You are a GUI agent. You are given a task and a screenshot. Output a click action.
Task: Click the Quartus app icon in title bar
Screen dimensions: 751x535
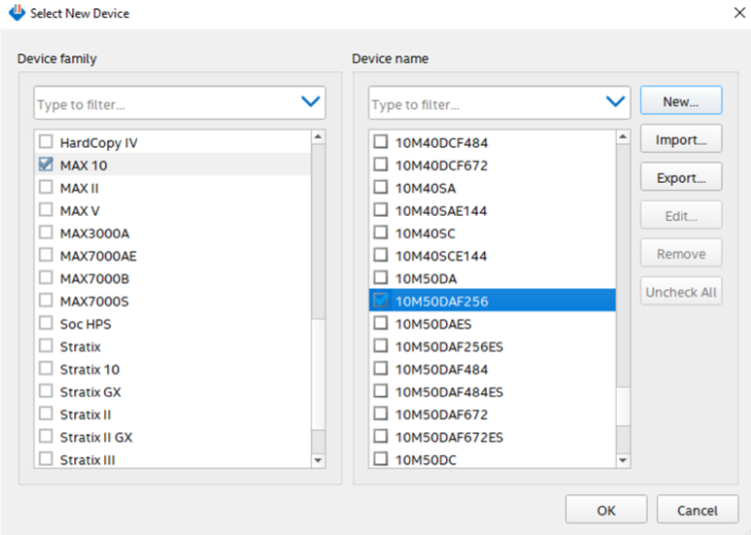[x=16, y=14]
